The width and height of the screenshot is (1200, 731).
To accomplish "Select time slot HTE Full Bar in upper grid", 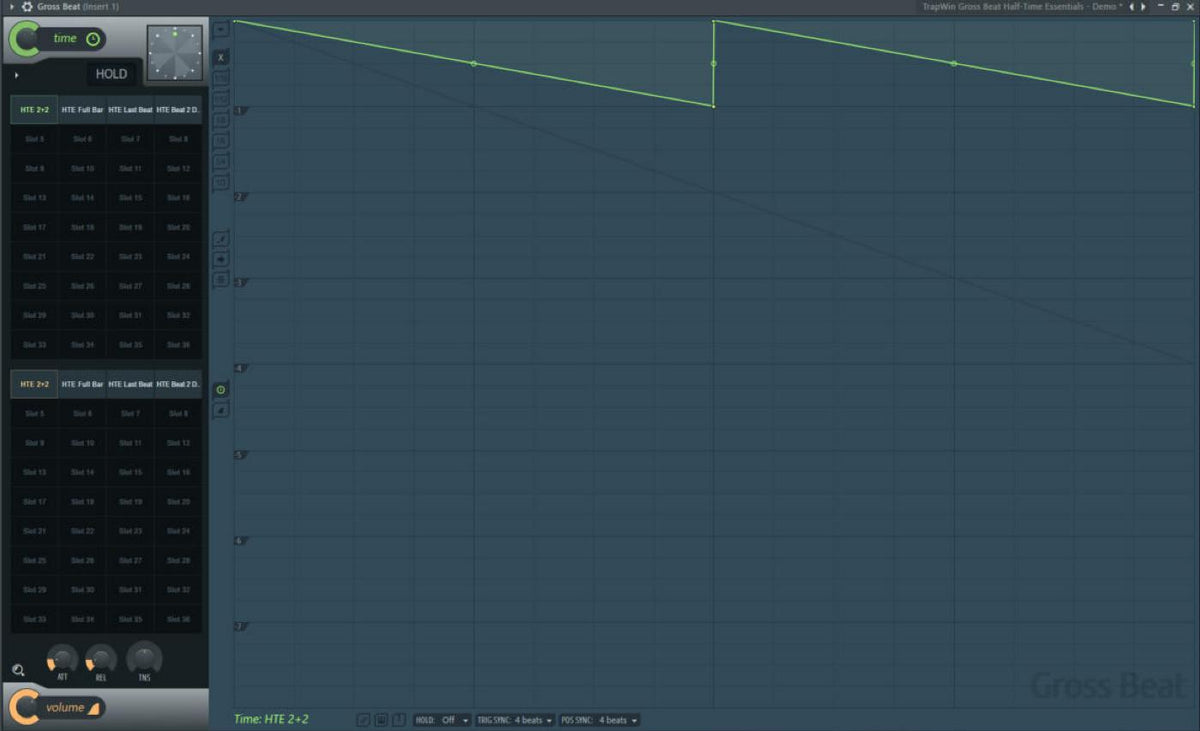I will 82,109.
